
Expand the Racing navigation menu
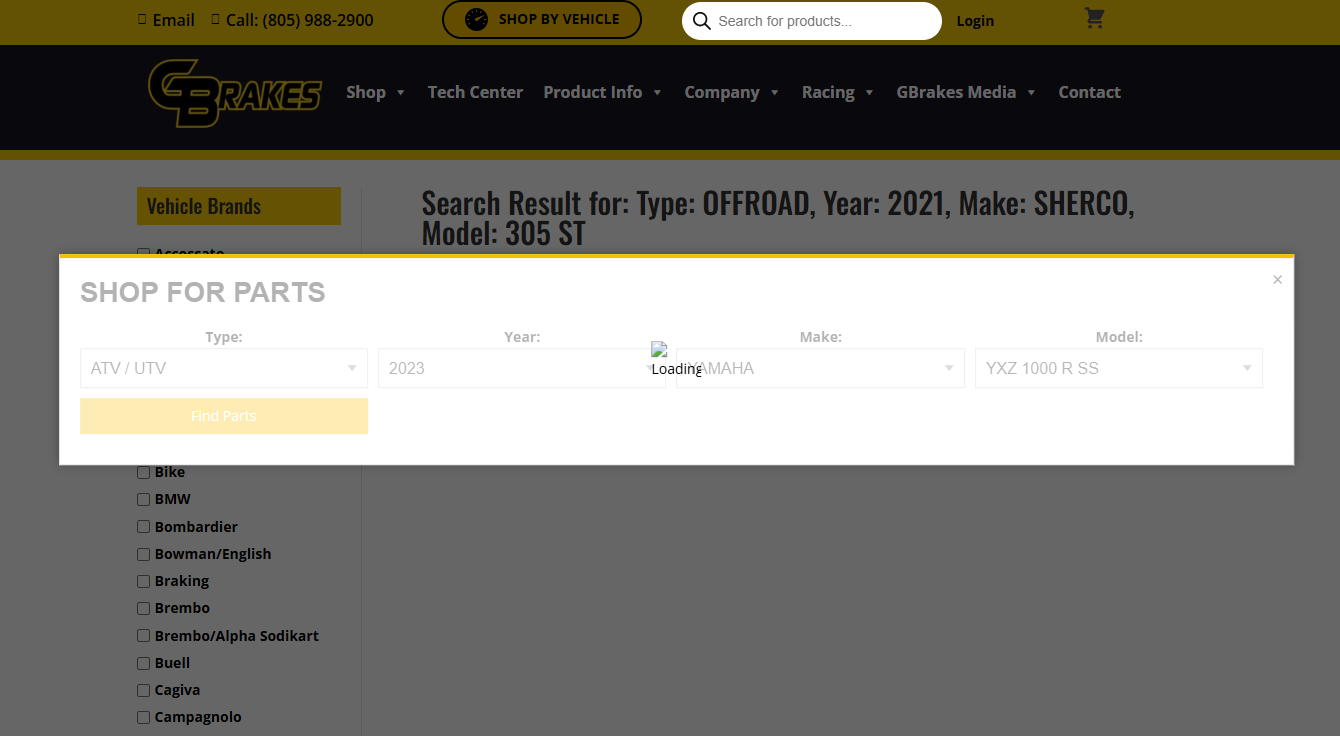click(x=837, y=92)
